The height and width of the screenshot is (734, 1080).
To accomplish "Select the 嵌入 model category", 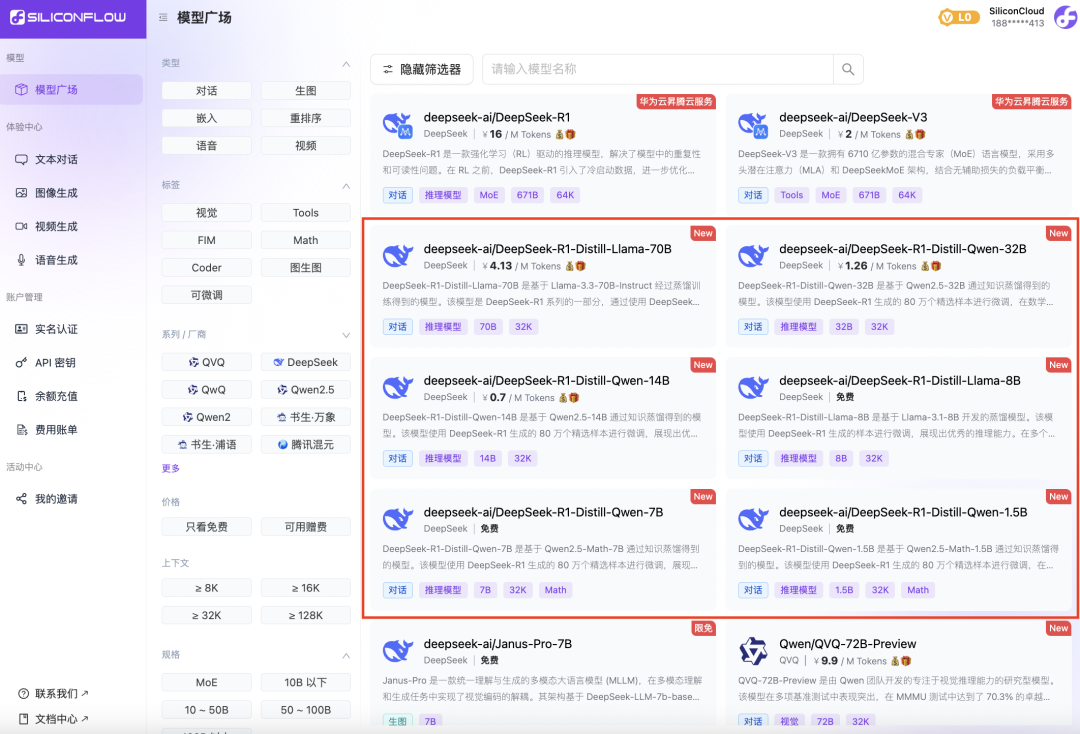I will tap(206, 118).
